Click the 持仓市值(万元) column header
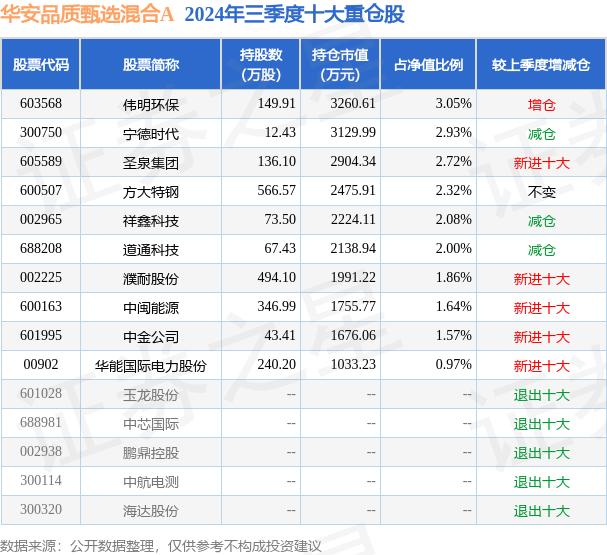 pos(340,65)
